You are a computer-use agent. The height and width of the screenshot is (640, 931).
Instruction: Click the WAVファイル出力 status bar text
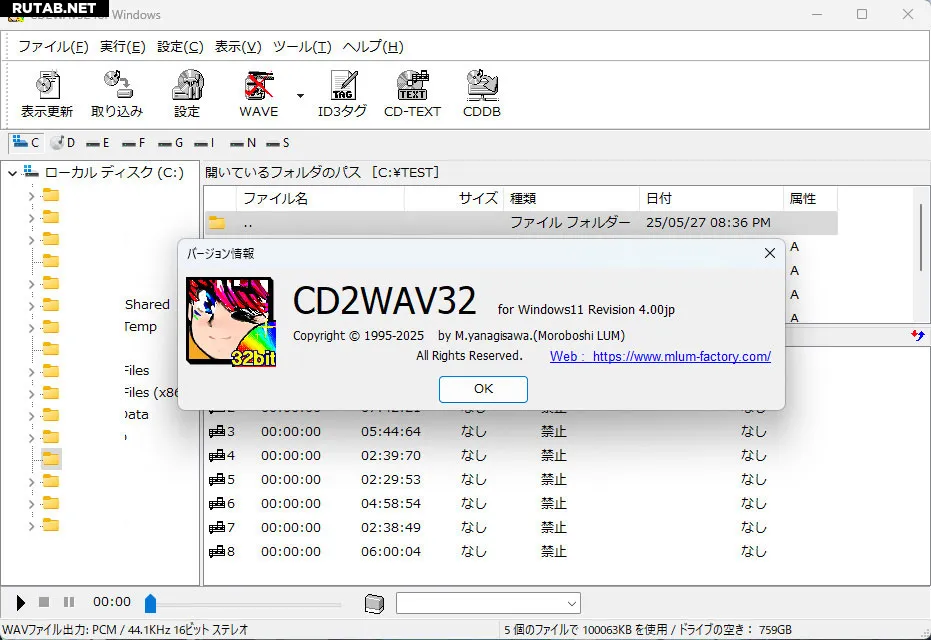pyautogui.click(x=125, y=629)
